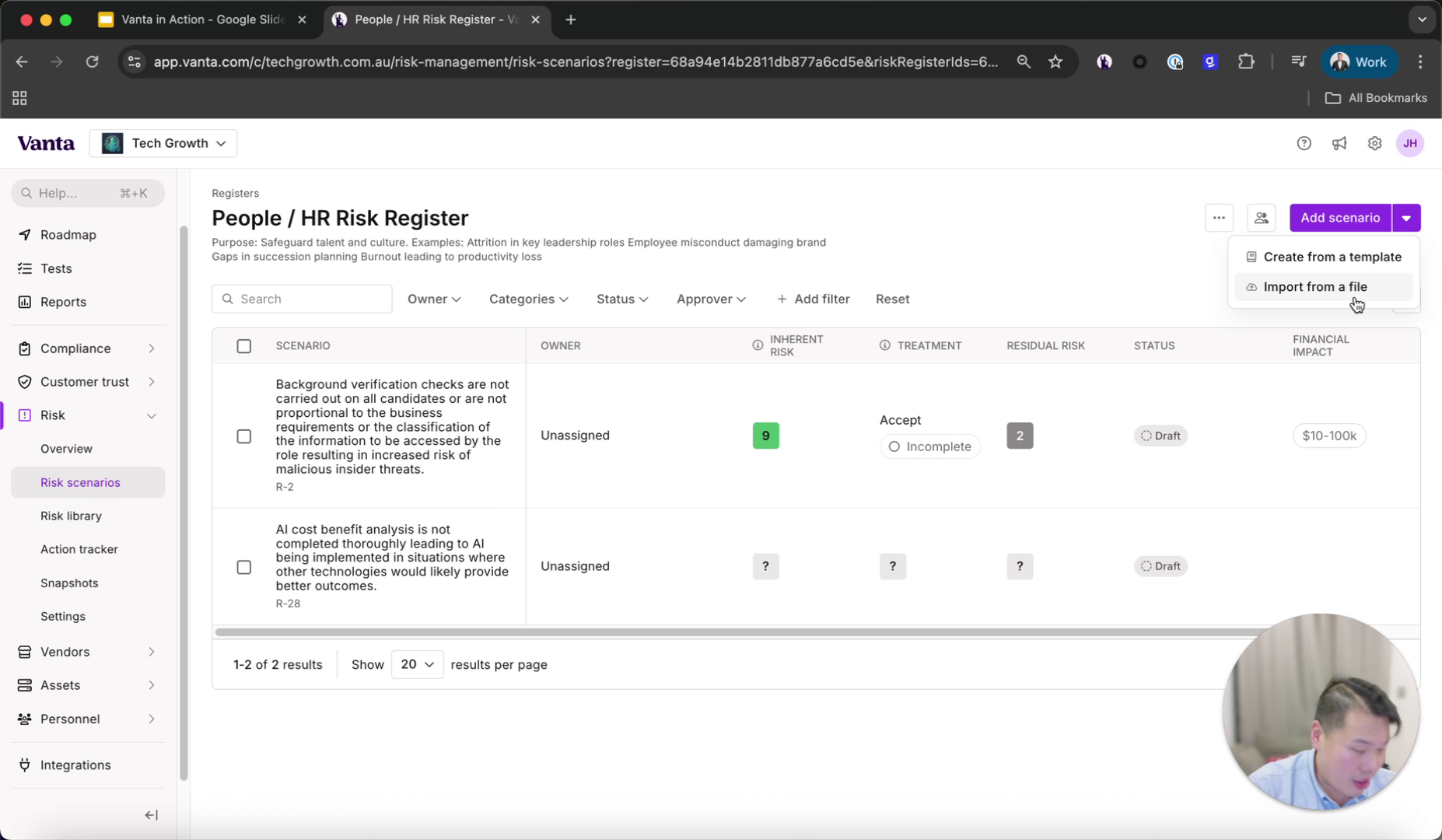This screenshot has width=1442, height=840.
Task: Select all scenarios with header checkbox
Action: click(x=244, y=346)
